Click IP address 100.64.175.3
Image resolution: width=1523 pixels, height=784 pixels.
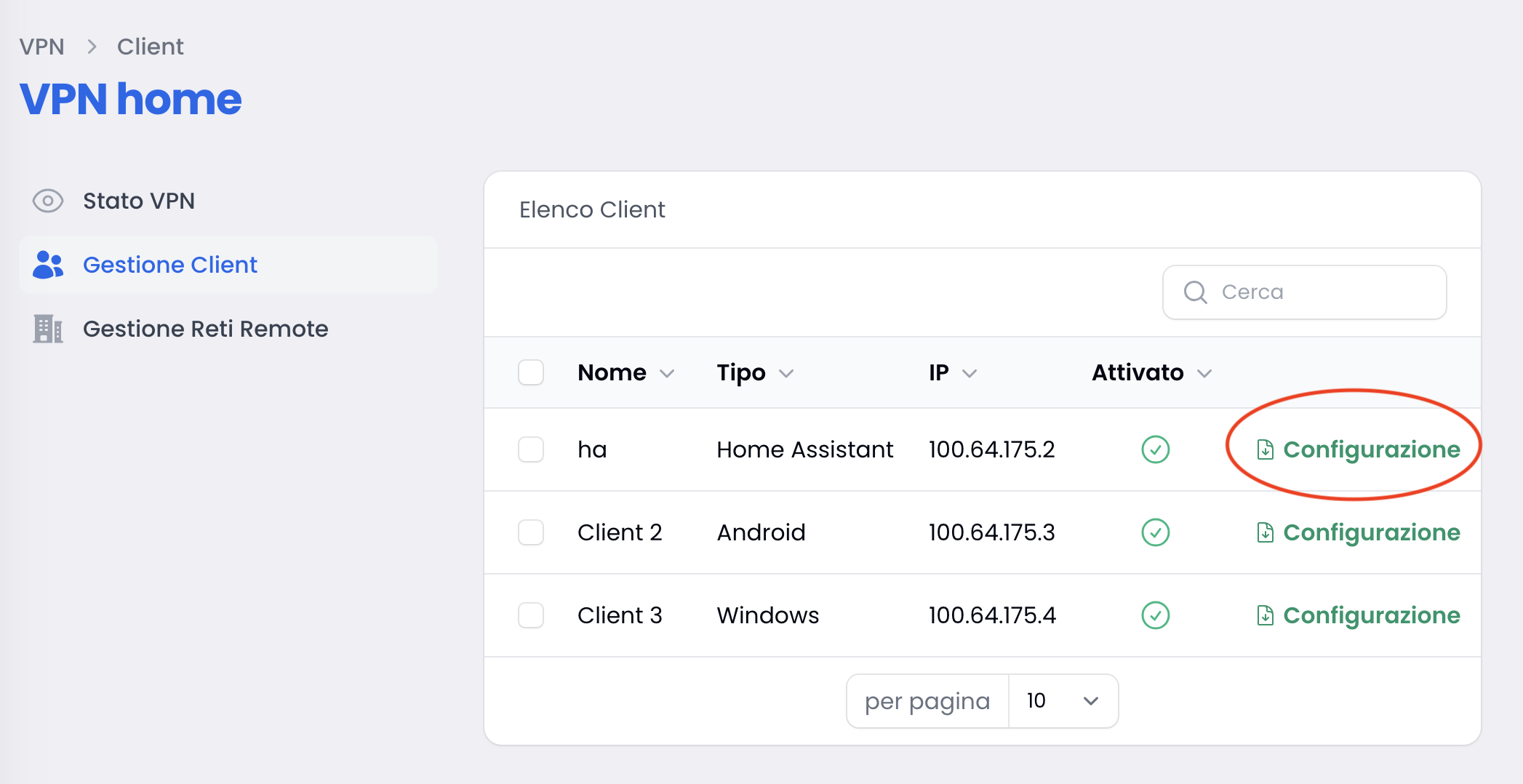click(x=991, y=532)
